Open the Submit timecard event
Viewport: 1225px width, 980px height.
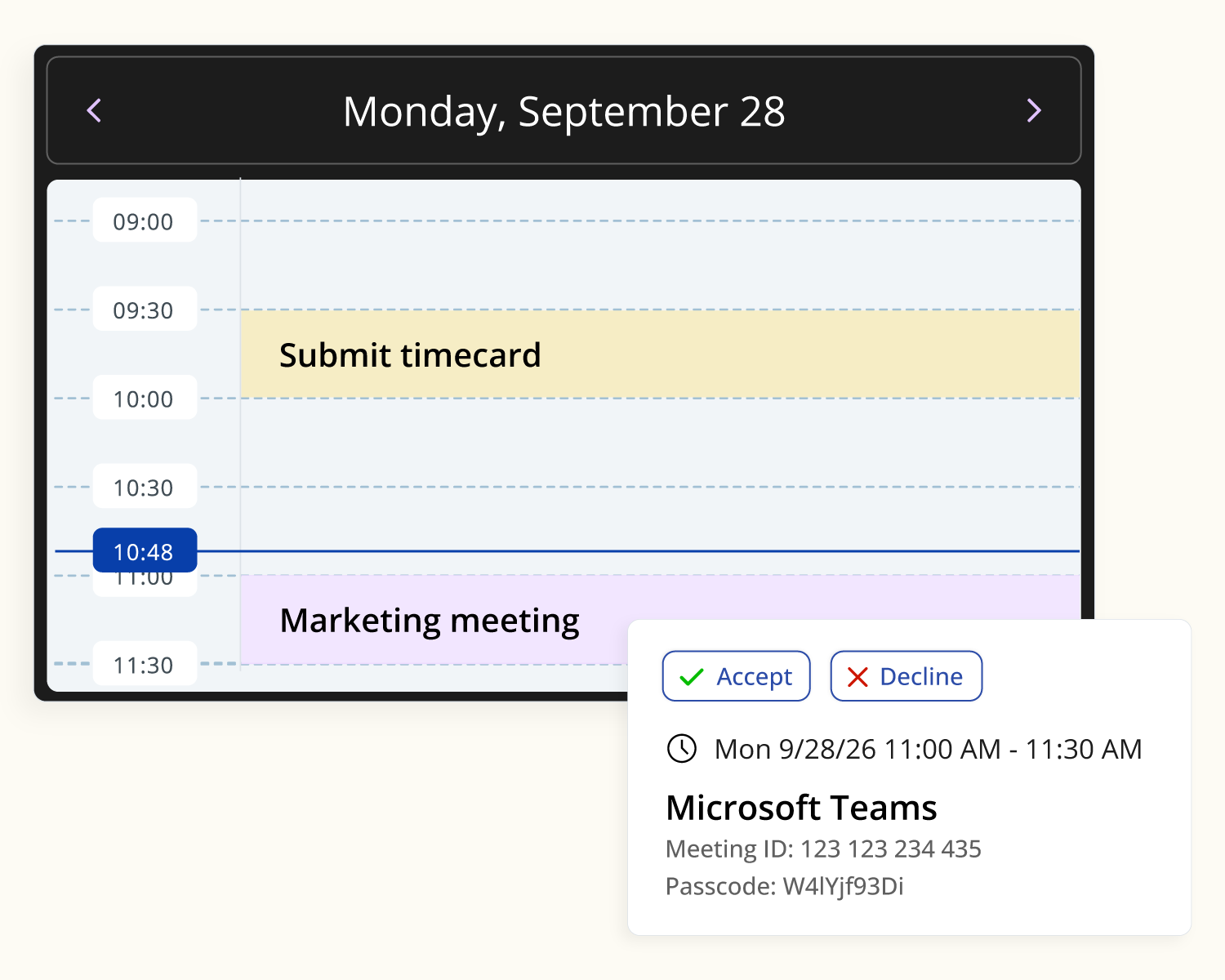660,354
